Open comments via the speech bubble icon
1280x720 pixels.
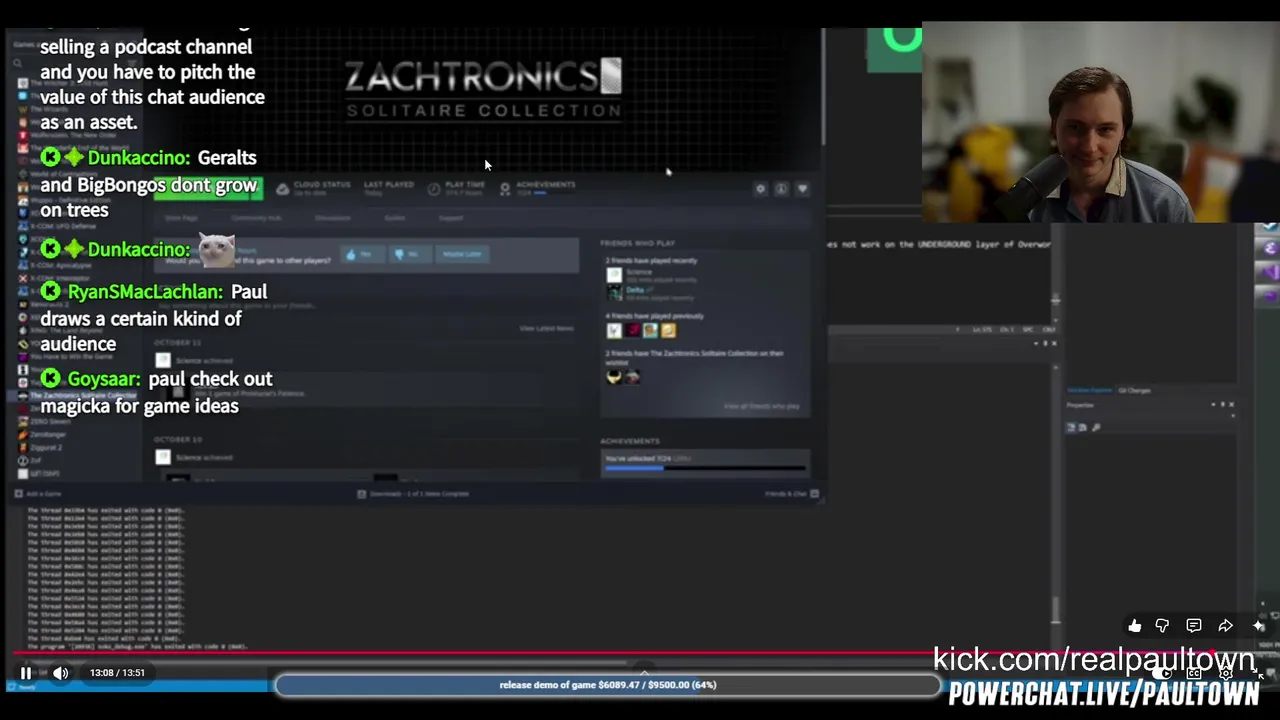click(1194, 626)
